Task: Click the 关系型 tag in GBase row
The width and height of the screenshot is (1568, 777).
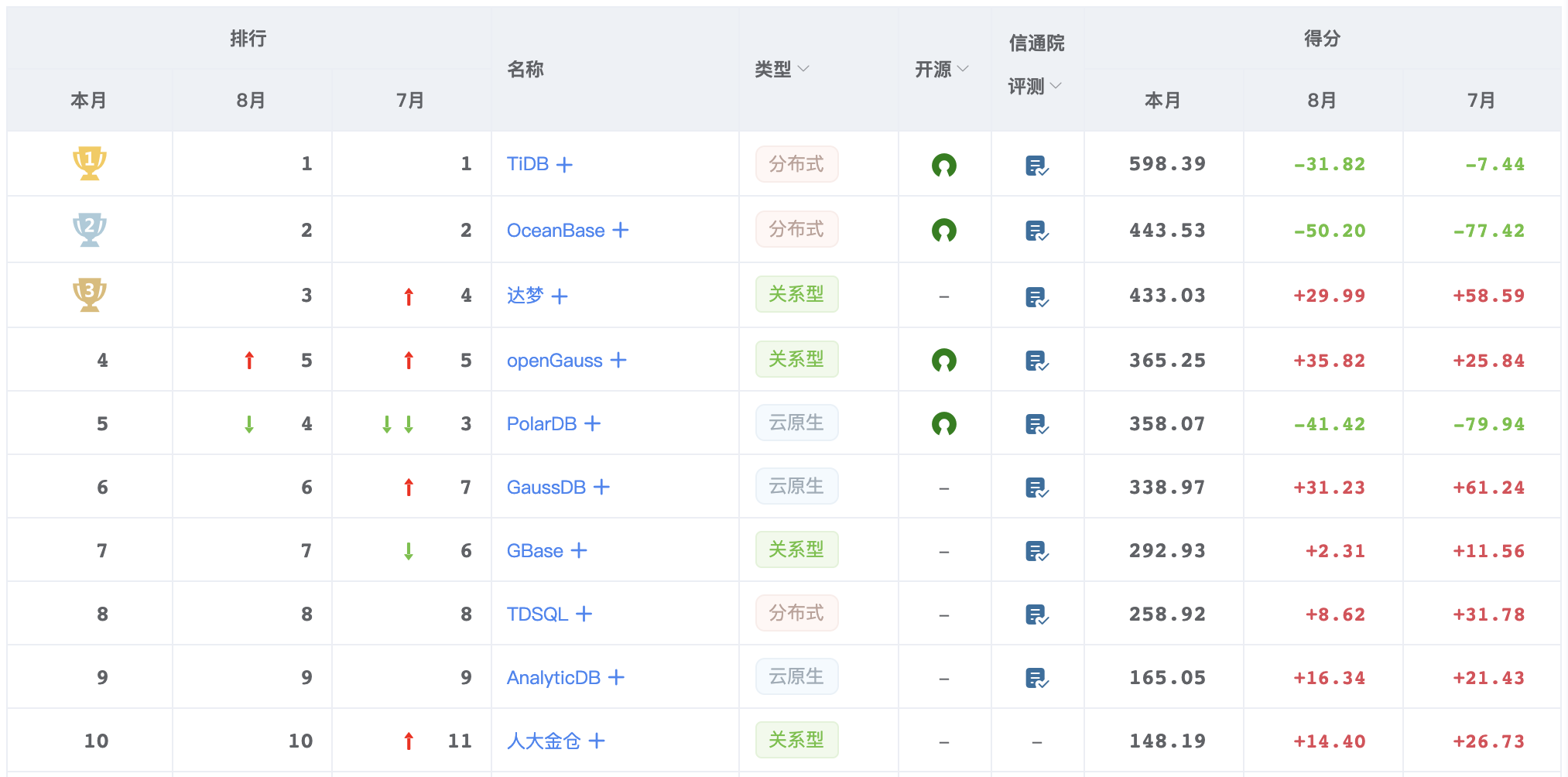Action: tap(796, 549)
